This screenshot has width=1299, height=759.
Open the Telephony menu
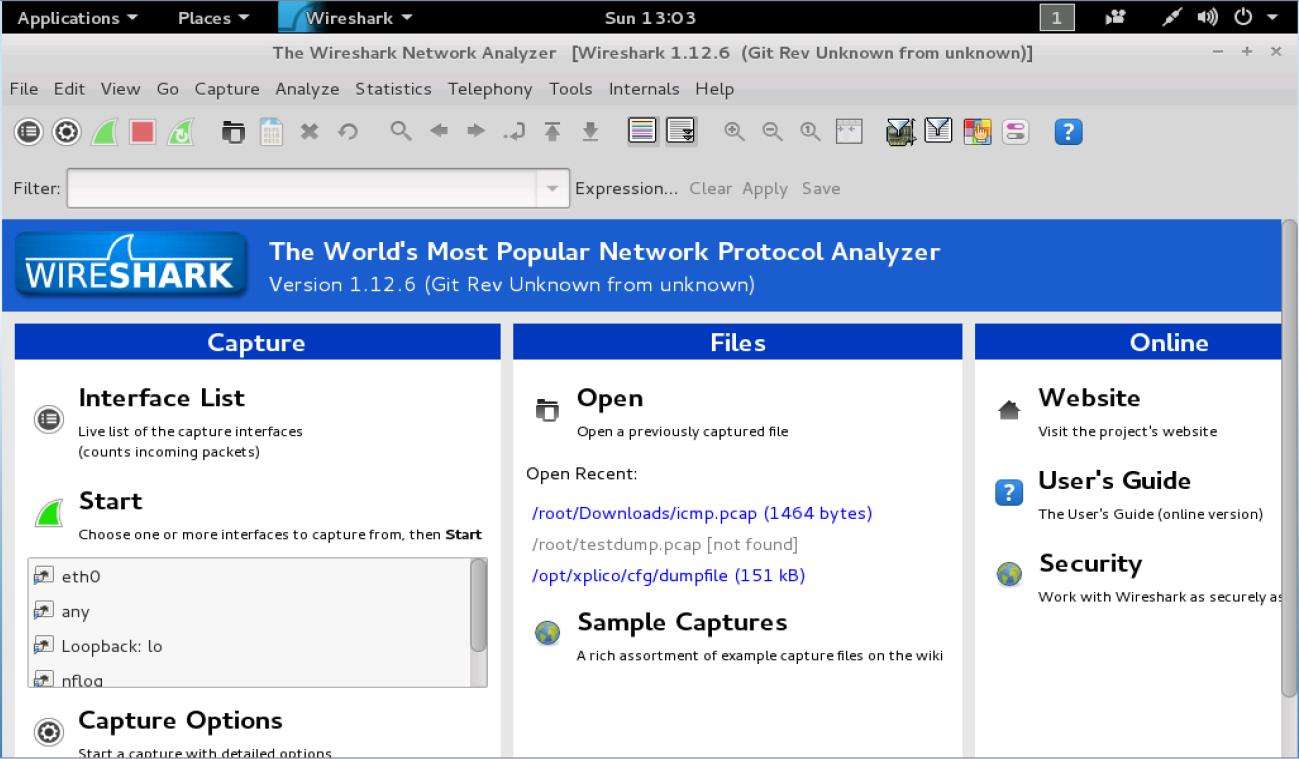[x=490, y=89]
